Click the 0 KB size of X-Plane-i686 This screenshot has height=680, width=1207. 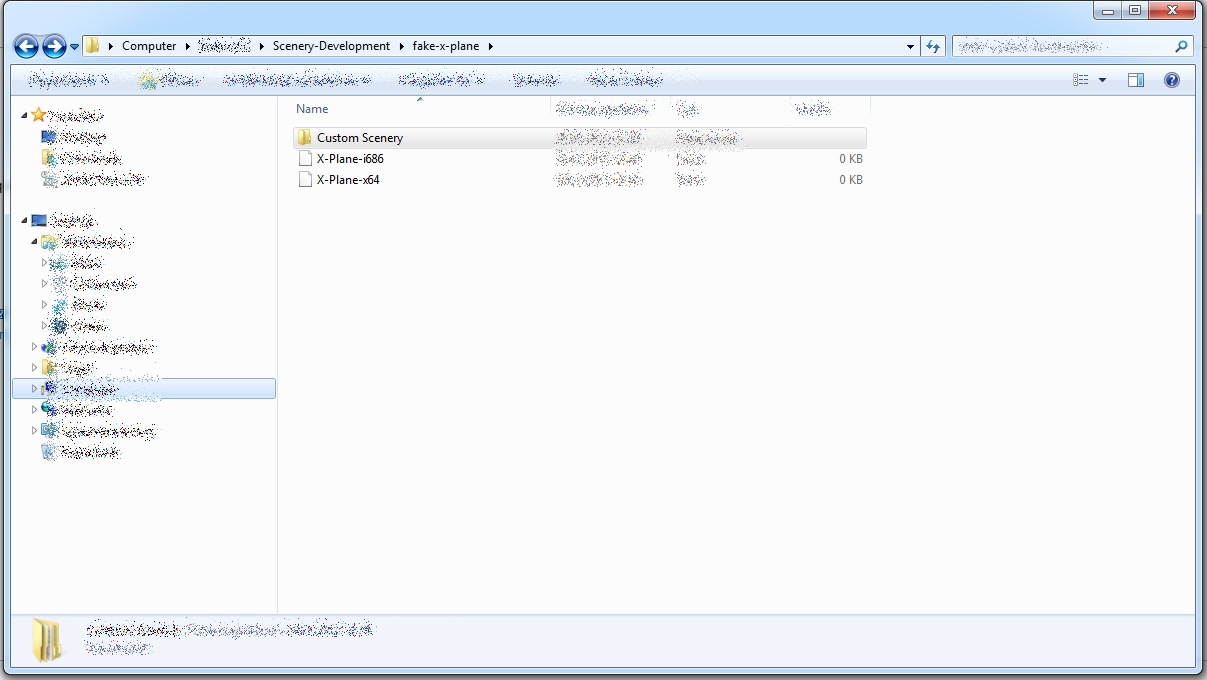[x=851, y=159]
